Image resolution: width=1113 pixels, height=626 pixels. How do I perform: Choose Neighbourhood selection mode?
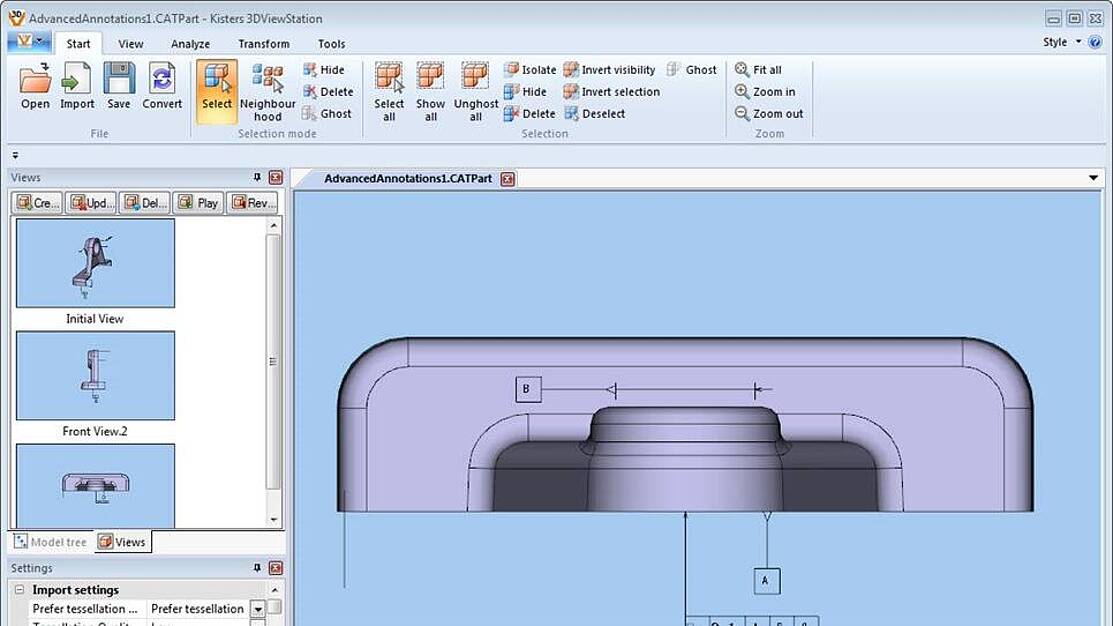click(268, 92)
